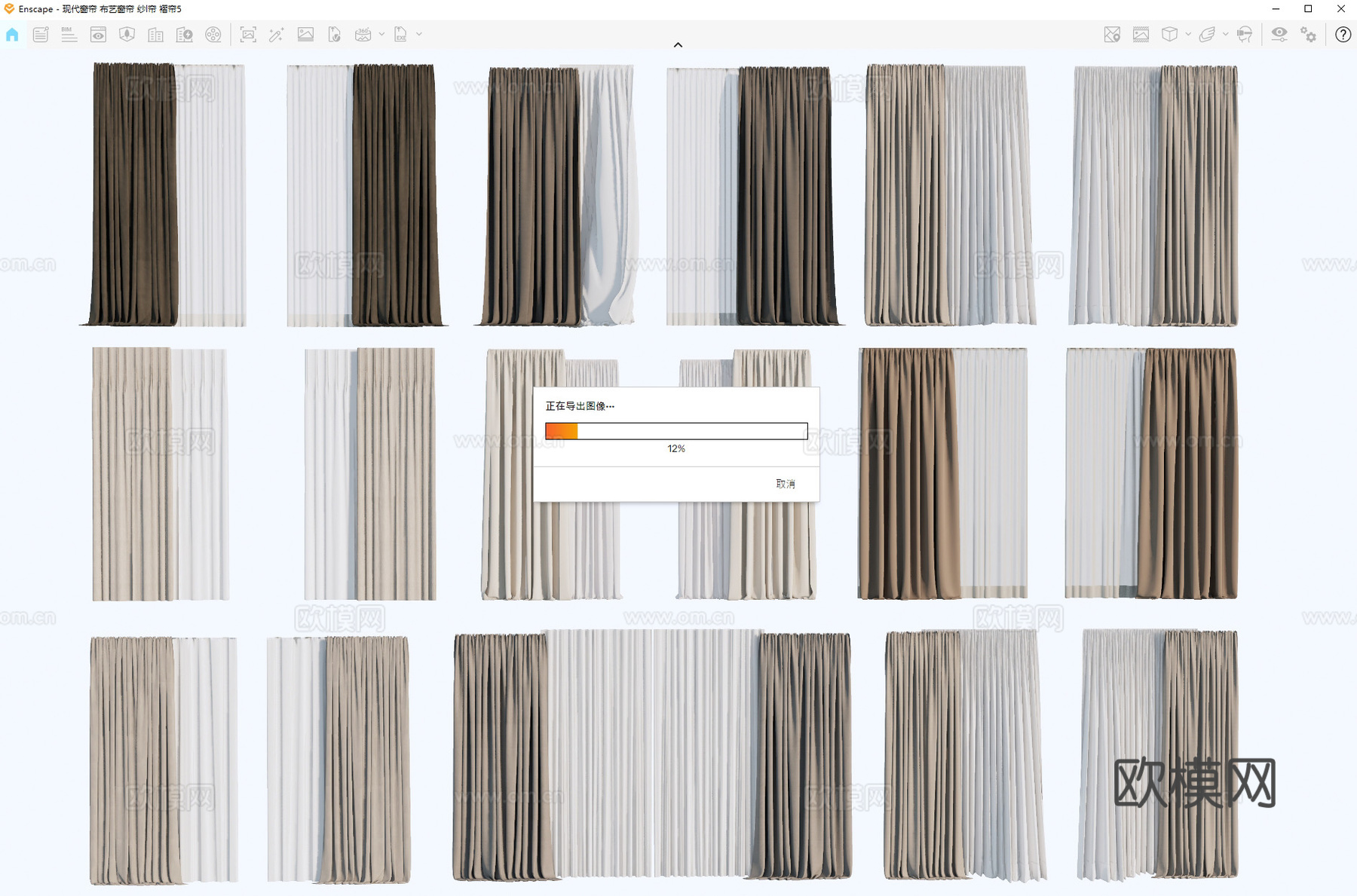This screenshot has width=1357, height=896.
Task: Expand the cube projection dropdown arrow
Action: click(x=1188, y=35)
